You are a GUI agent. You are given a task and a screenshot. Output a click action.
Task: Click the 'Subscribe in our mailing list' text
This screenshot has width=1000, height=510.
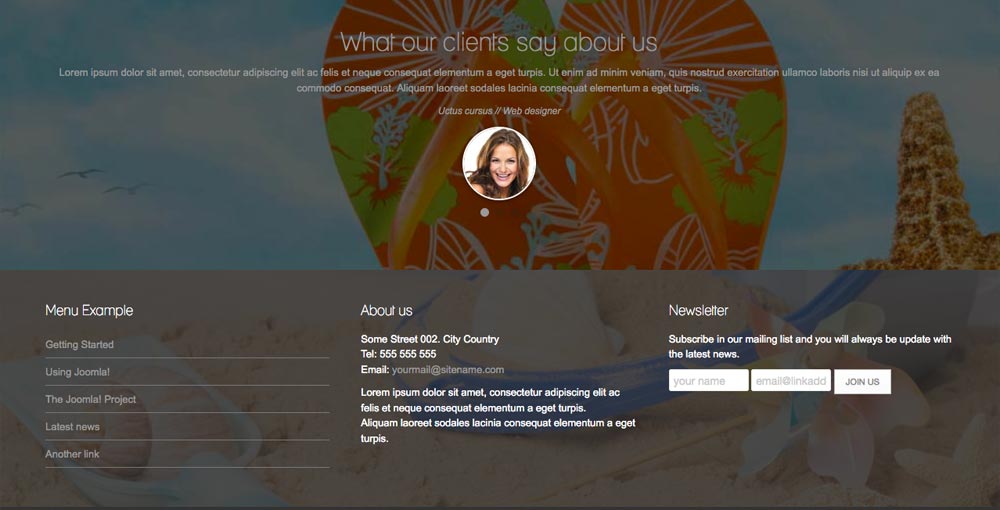click(810, 347)
